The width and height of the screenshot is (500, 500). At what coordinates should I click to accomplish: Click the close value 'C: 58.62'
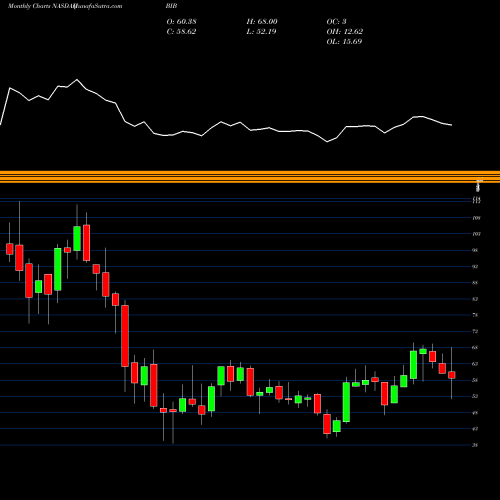coord(181,32)
